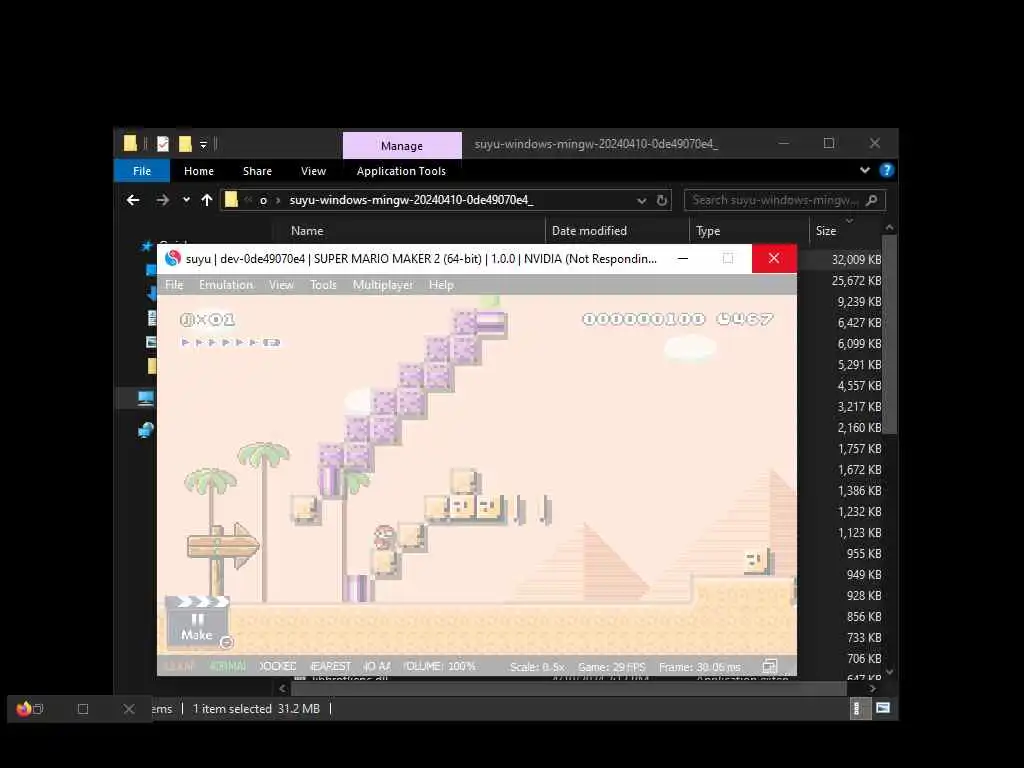The height and width of the screenshot is (768, 1024).
Task: Click the Manage contextual tab
Action: coord(402,146)
